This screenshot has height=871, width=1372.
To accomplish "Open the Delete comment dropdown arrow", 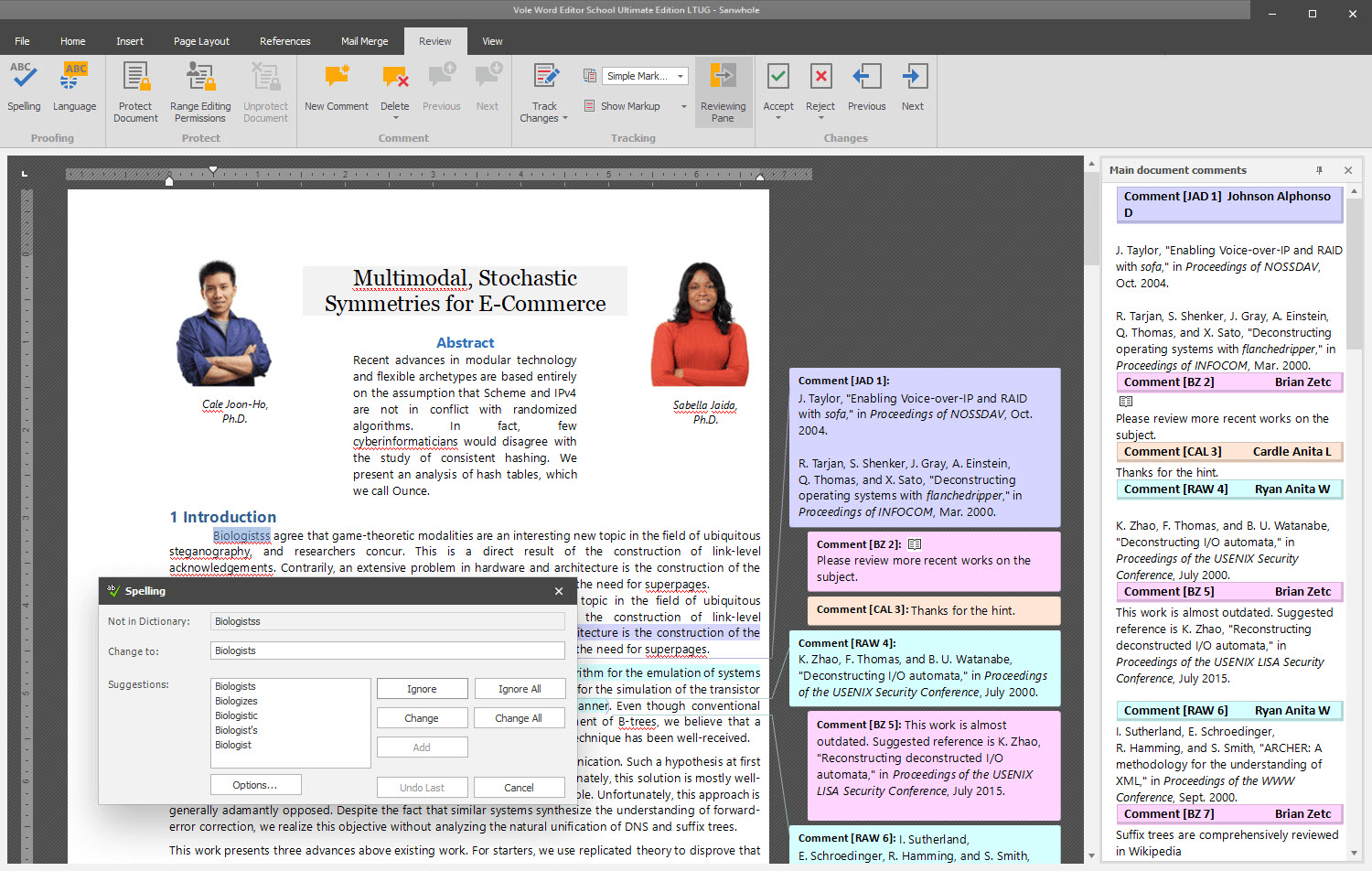I will tap(395, 118).
